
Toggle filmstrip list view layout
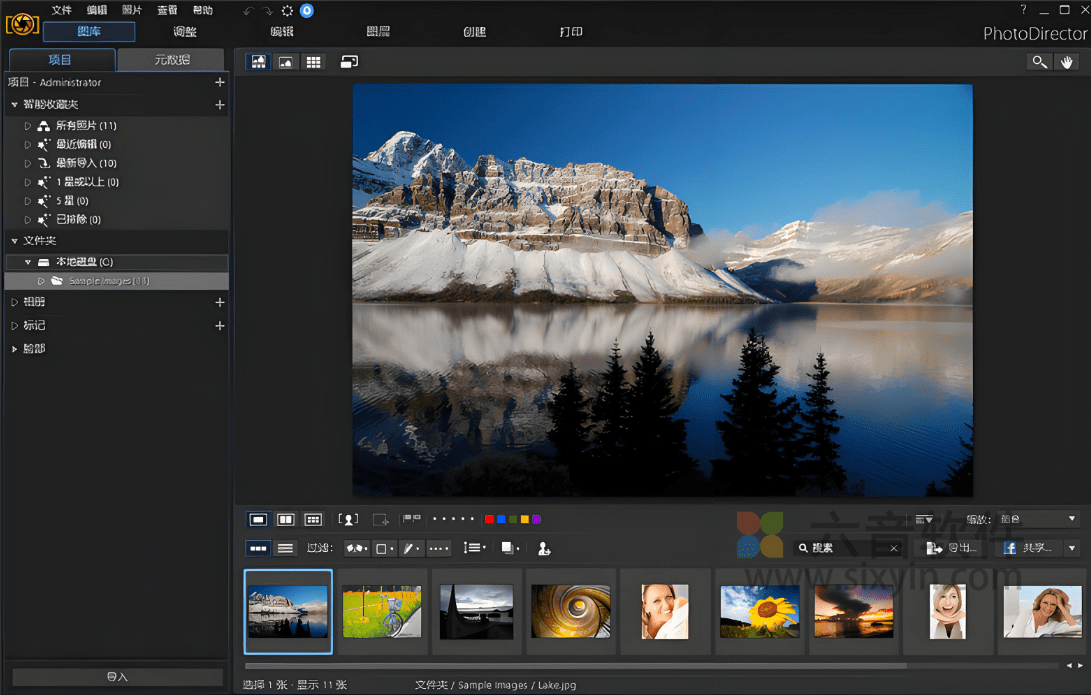coord(285,548)
